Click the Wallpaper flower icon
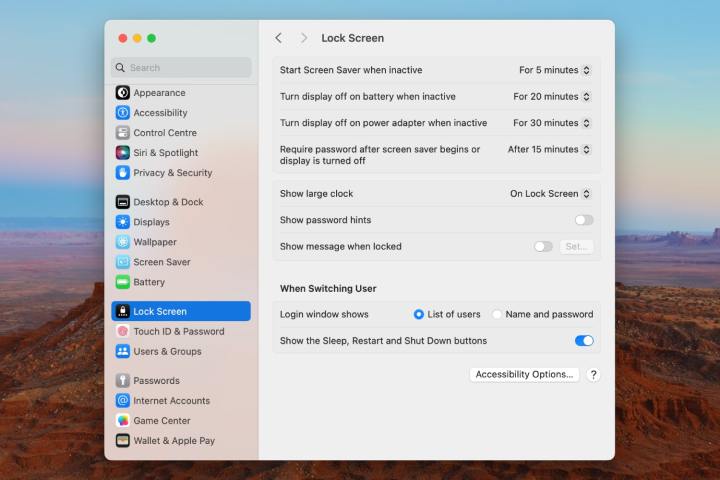Viewport: 720px width, 480px height. [123, 242]
